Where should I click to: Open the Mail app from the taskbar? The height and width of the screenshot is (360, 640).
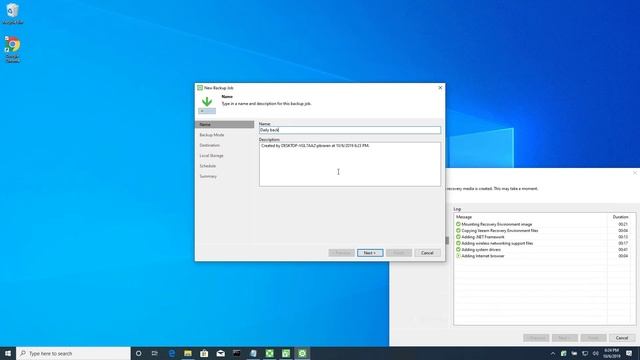pos(220,353)
